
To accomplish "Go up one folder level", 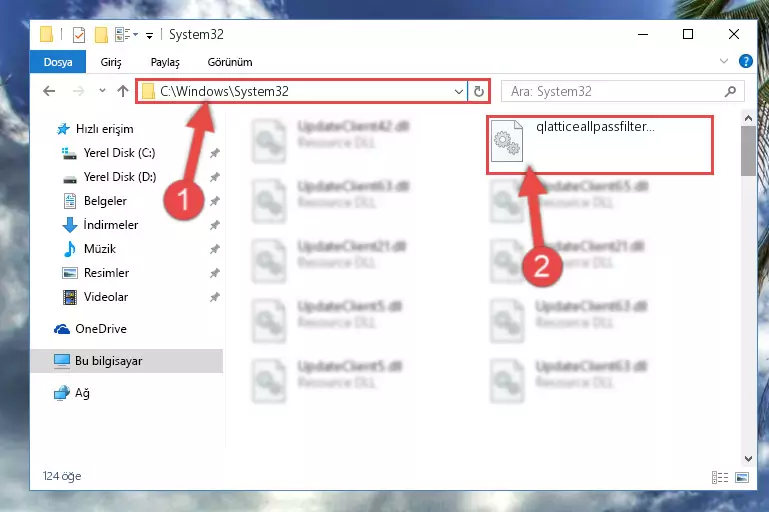I will 123,91.
